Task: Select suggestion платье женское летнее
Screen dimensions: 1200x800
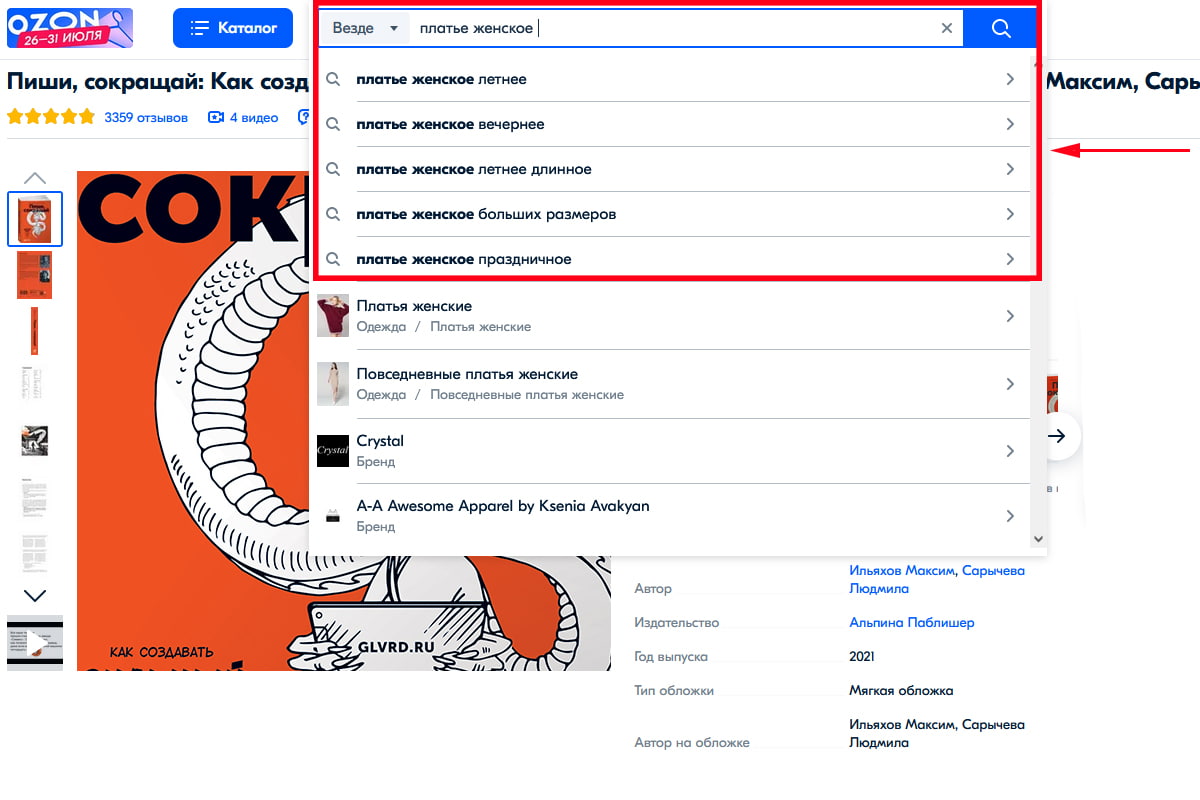Action: 441,79
